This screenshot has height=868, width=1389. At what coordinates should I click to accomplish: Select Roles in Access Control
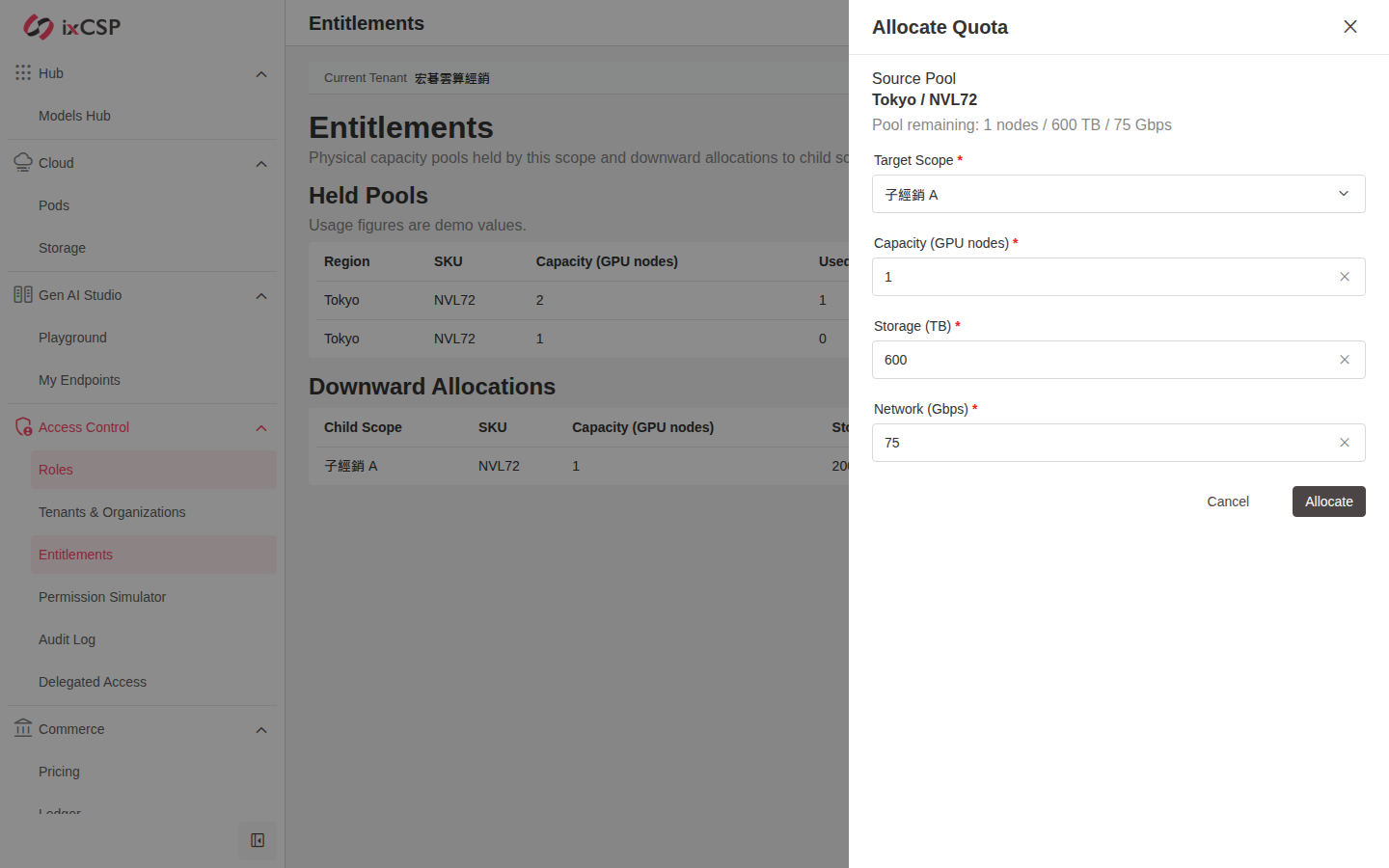[153, 470]
